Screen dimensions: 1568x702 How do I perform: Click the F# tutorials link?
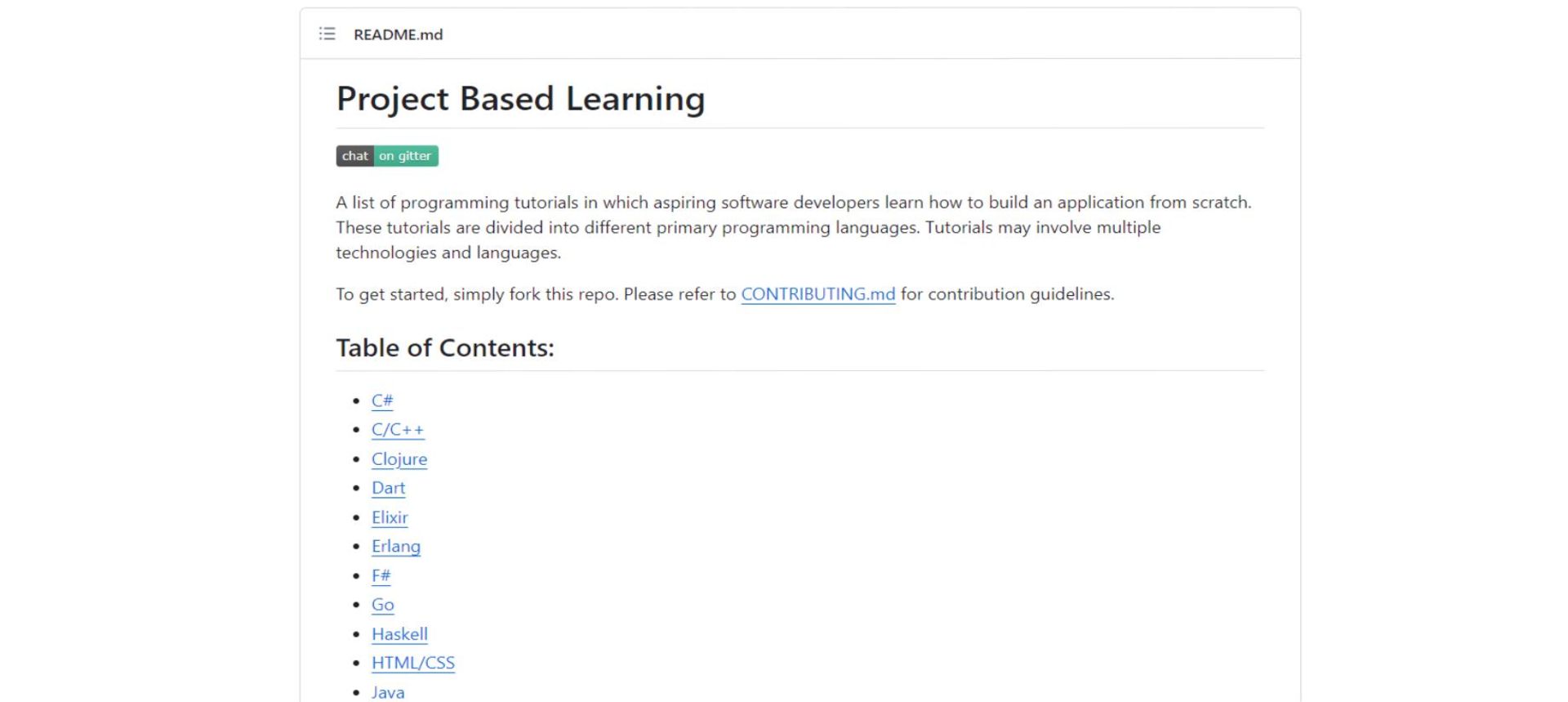tap(381, 575)
